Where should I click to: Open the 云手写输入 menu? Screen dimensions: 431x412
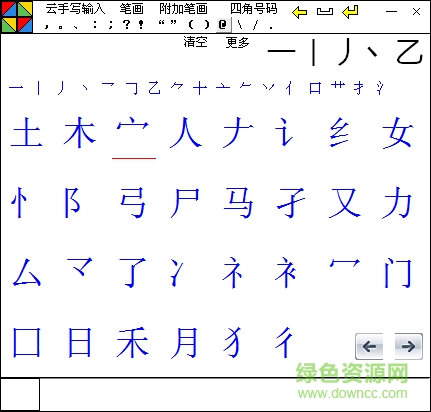coord(75,9)
